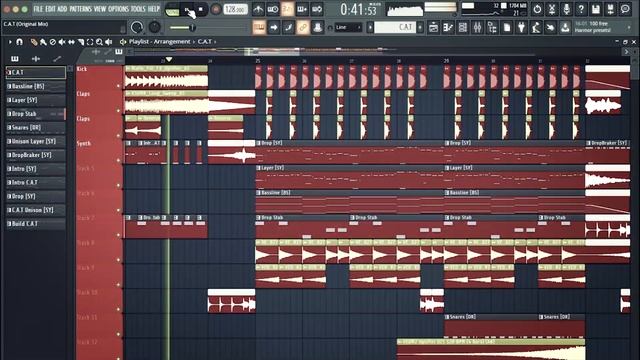The image size is (640, 360).
Task: Adjust the main volume knob
Action: 137,28
